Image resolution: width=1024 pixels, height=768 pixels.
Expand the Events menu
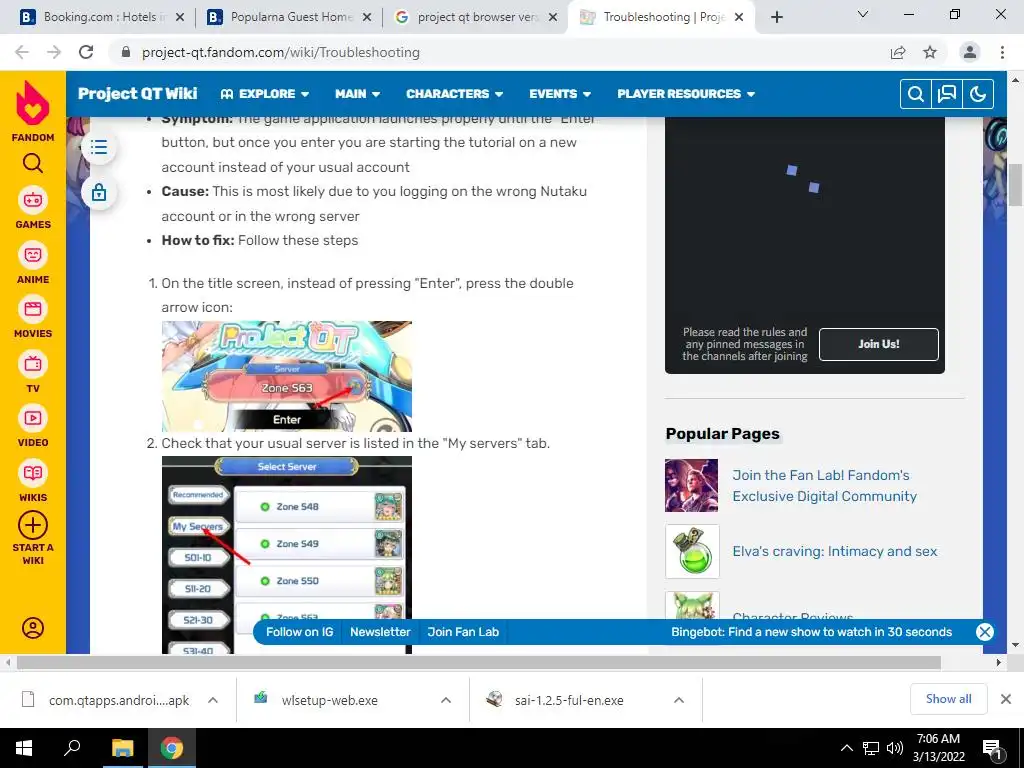(560, 94)
